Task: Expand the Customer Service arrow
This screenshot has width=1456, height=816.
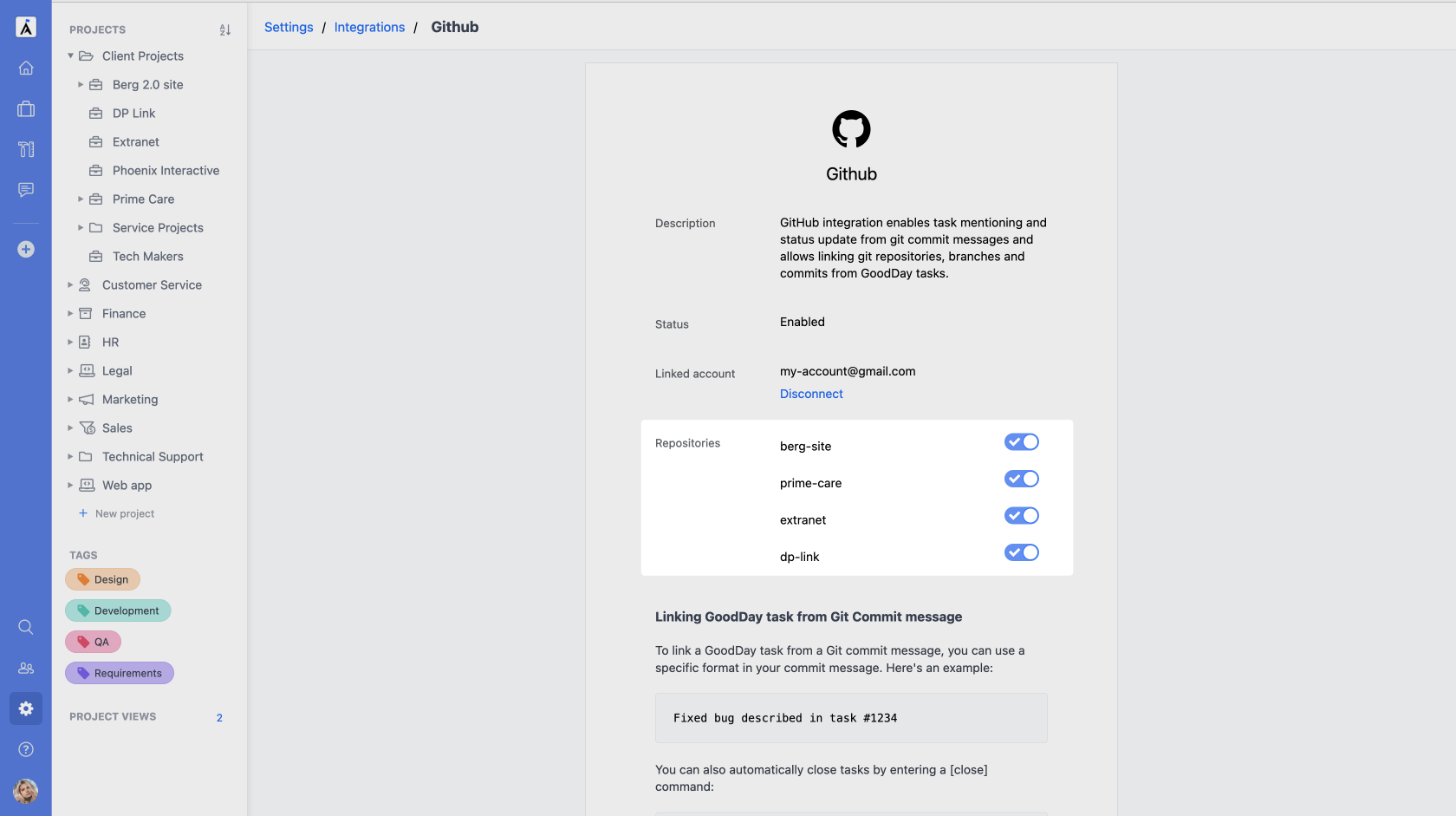Action: point(70,284)
